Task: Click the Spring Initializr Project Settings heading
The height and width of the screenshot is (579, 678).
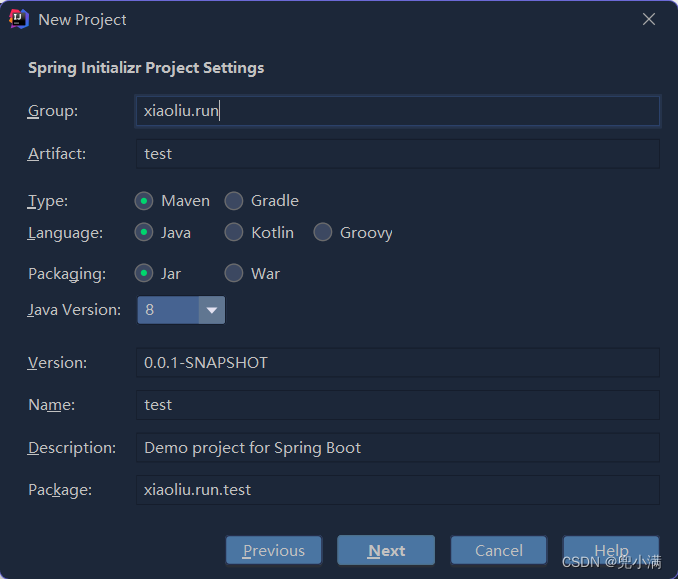Action: pos(146,68)
